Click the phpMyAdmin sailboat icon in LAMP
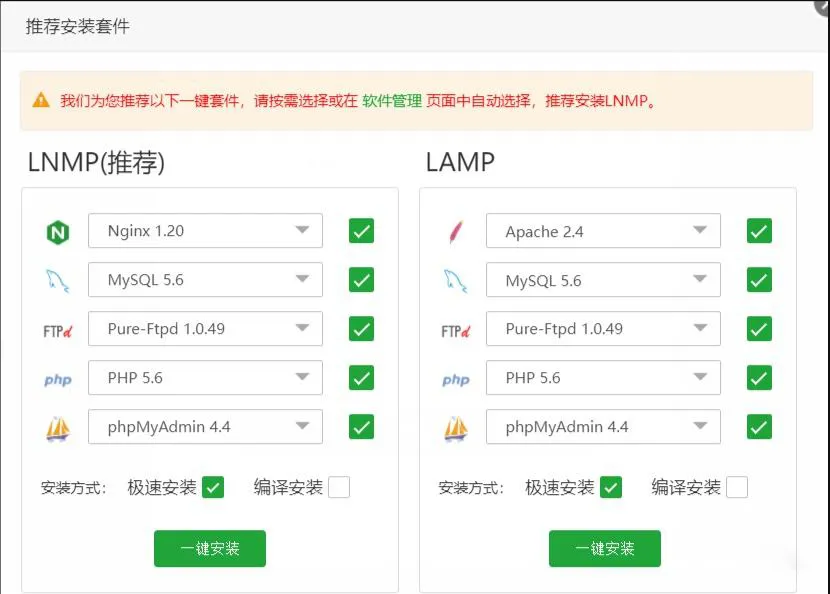830x594 pixels. click(455, 428)
